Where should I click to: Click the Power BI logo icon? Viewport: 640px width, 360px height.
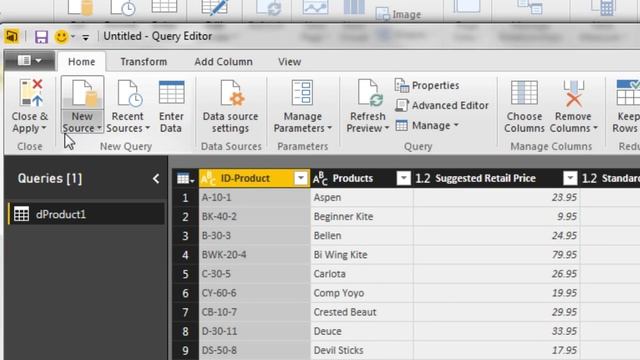pos(12,36)
